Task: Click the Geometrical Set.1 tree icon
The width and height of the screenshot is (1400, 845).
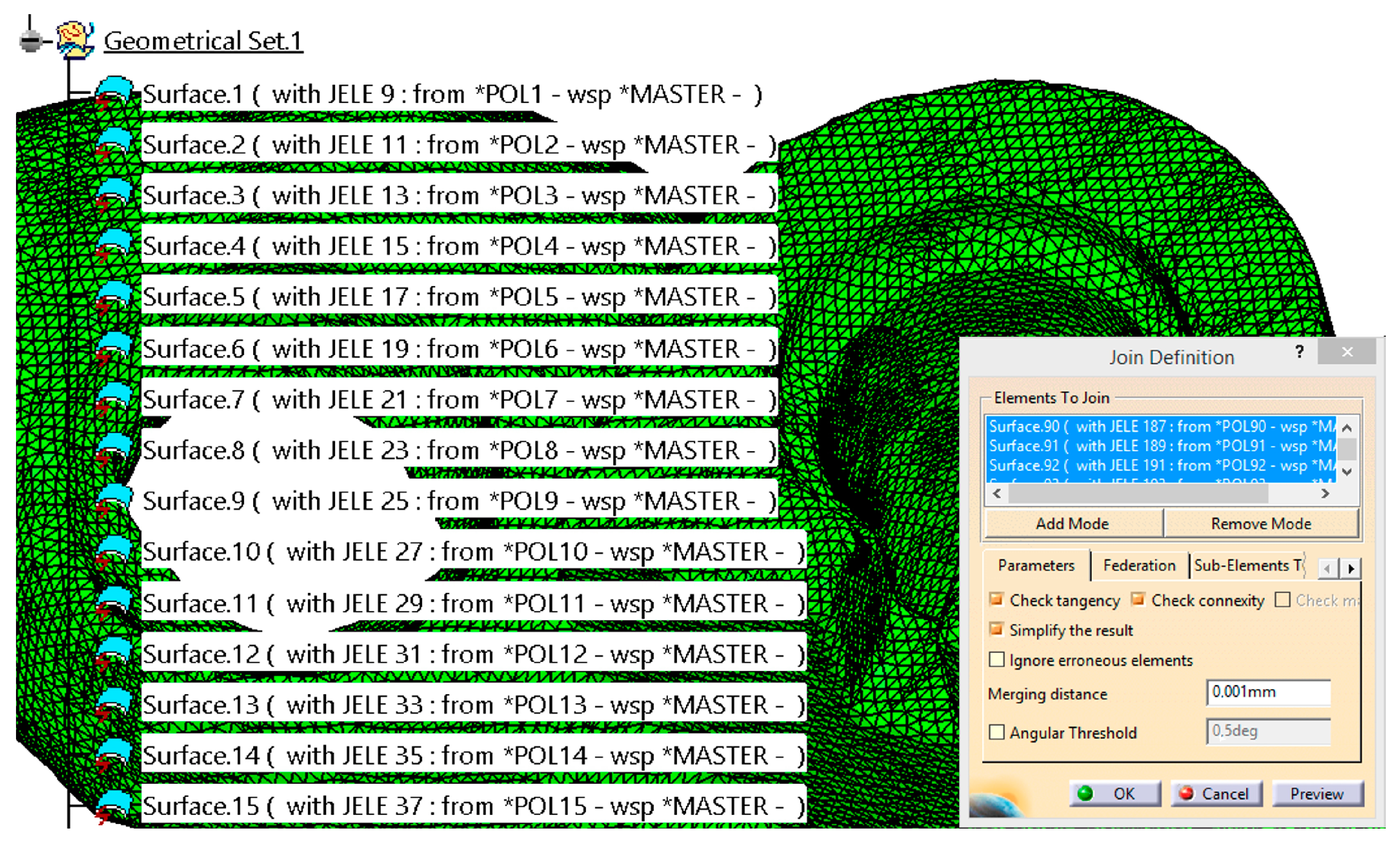Action: [75, 40]
